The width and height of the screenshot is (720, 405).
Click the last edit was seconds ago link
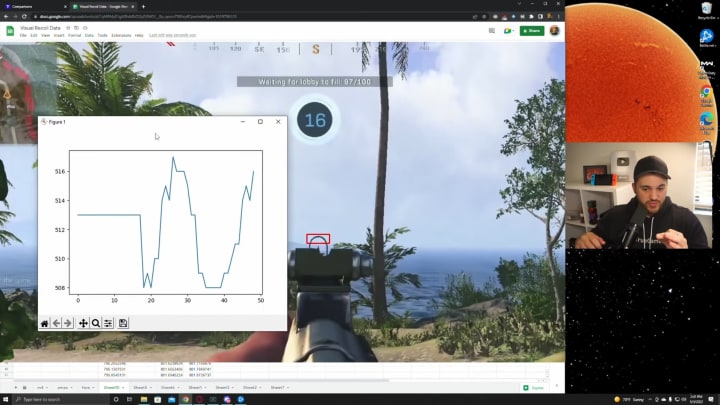(173, 35)
